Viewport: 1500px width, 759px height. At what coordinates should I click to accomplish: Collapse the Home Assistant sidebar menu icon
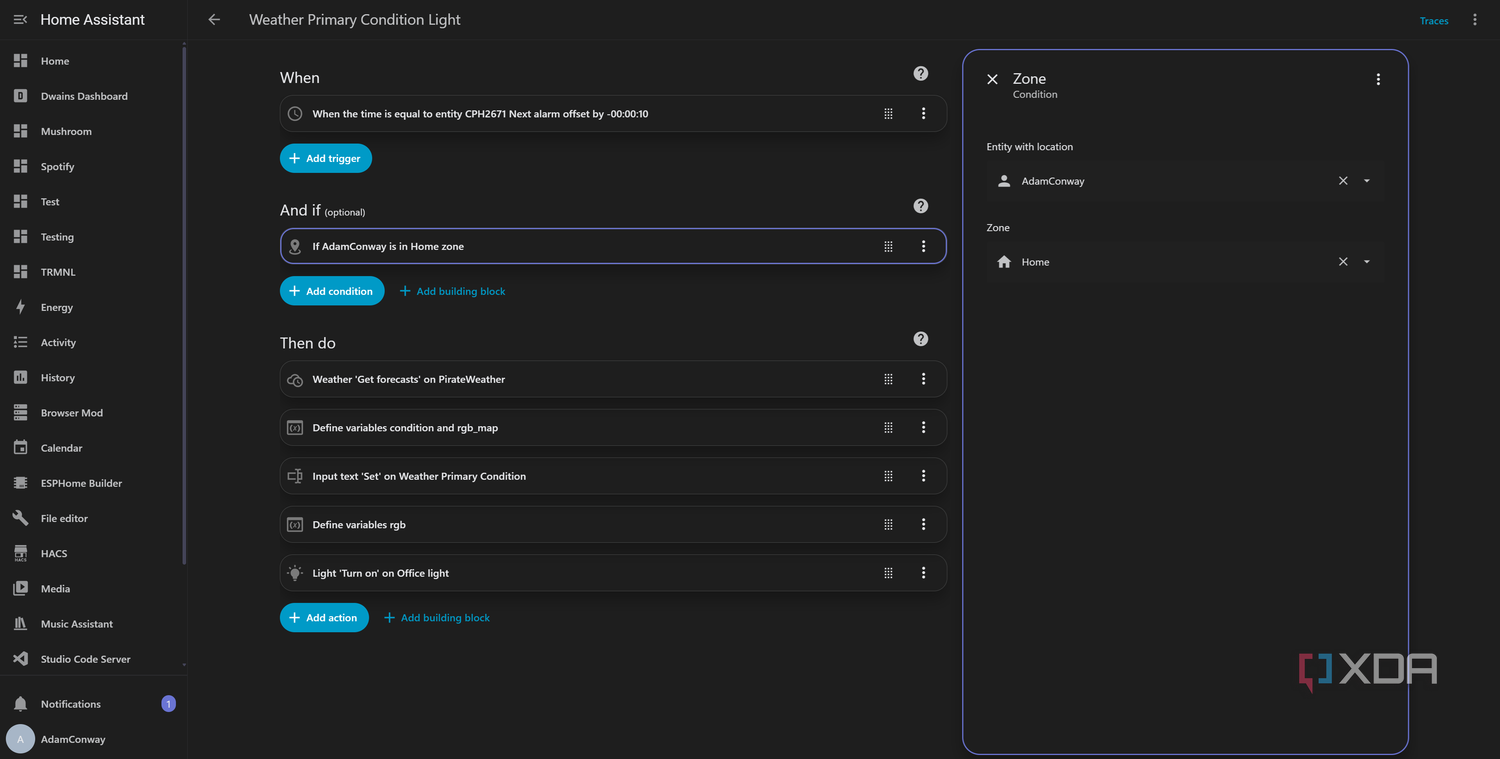(x=20, y=20)
